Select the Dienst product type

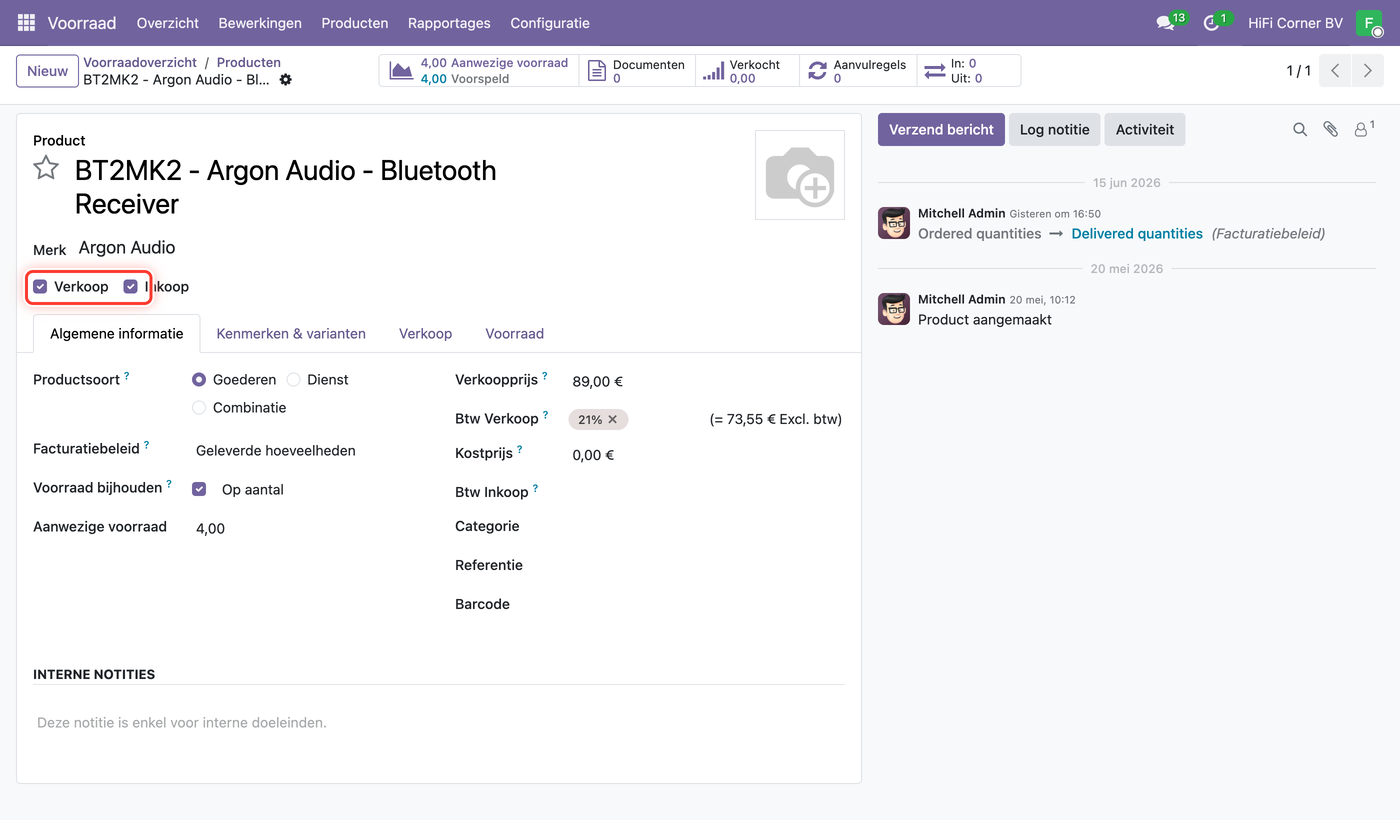(x=294, y=380)
